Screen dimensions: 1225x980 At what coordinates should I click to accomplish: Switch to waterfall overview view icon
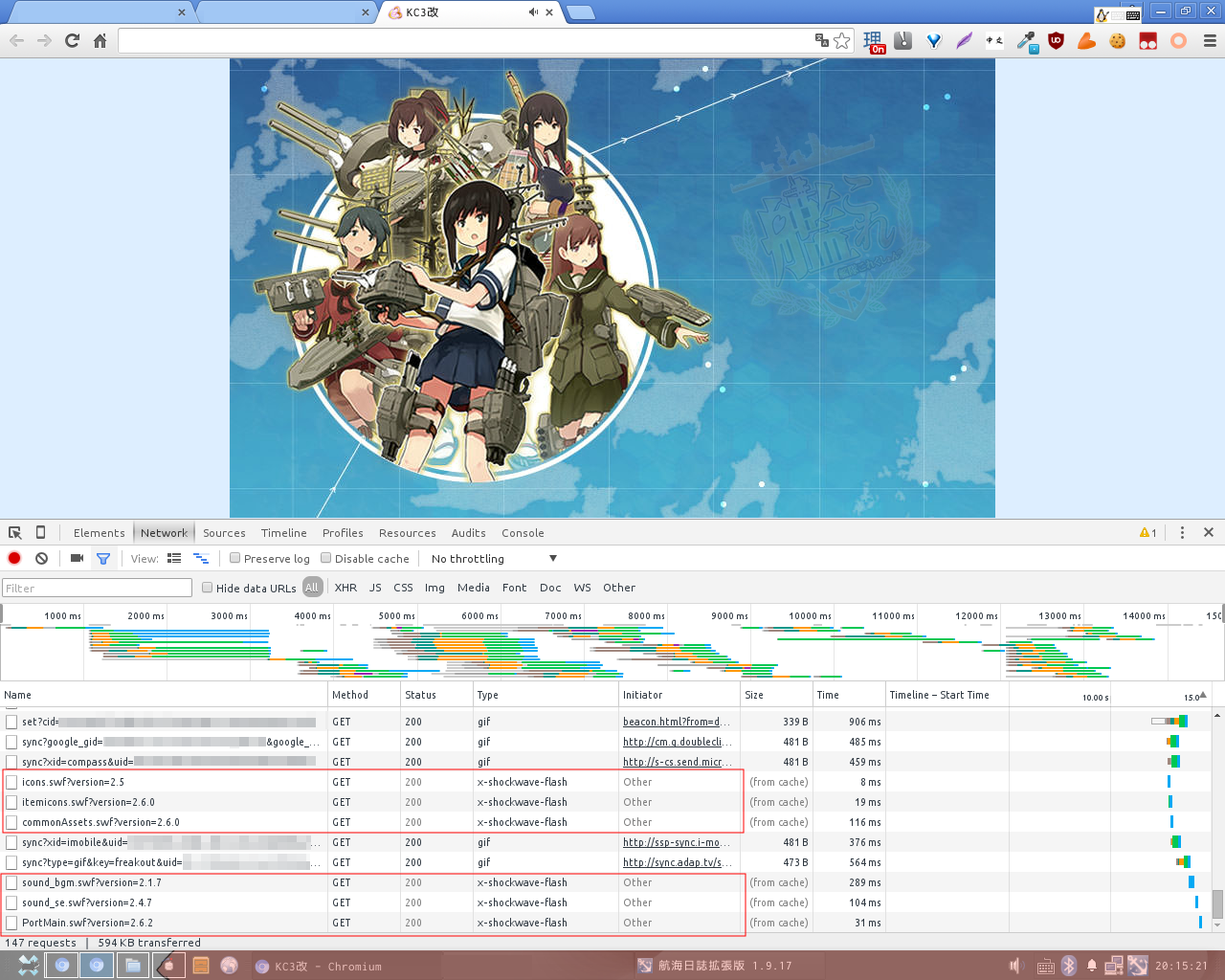pyautogui.click(x=201, y=558)
